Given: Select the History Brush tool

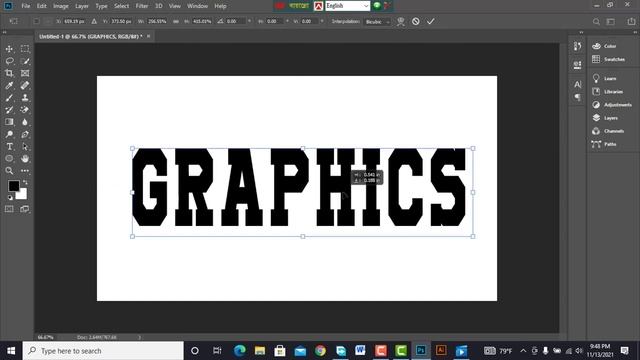Looking at the screenshot, I should [x=9, y=110].
